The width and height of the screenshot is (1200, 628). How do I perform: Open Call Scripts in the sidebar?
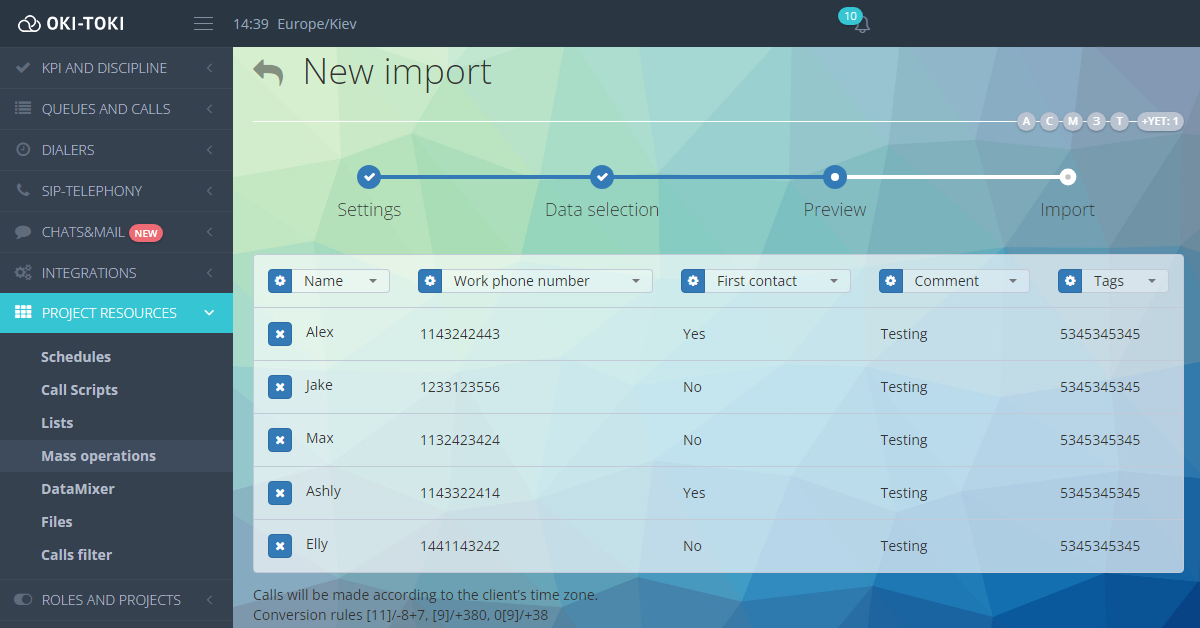point(79,390)
